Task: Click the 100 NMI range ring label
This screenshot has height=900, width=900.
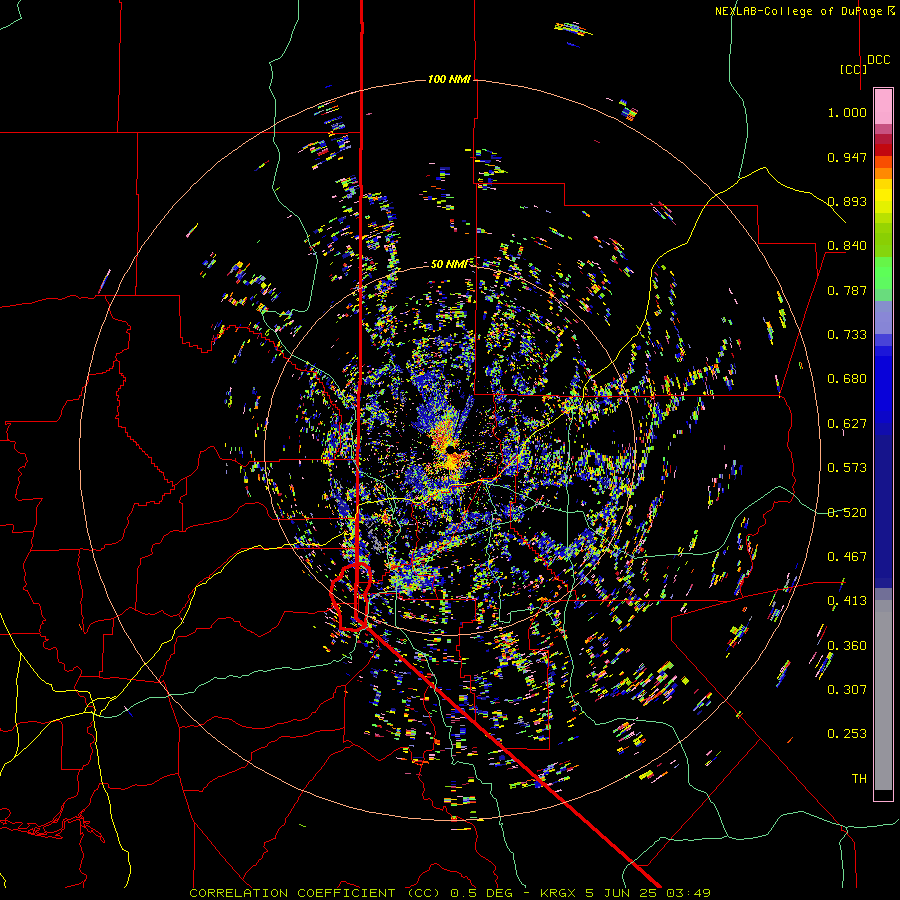Action: coord(449,79)
